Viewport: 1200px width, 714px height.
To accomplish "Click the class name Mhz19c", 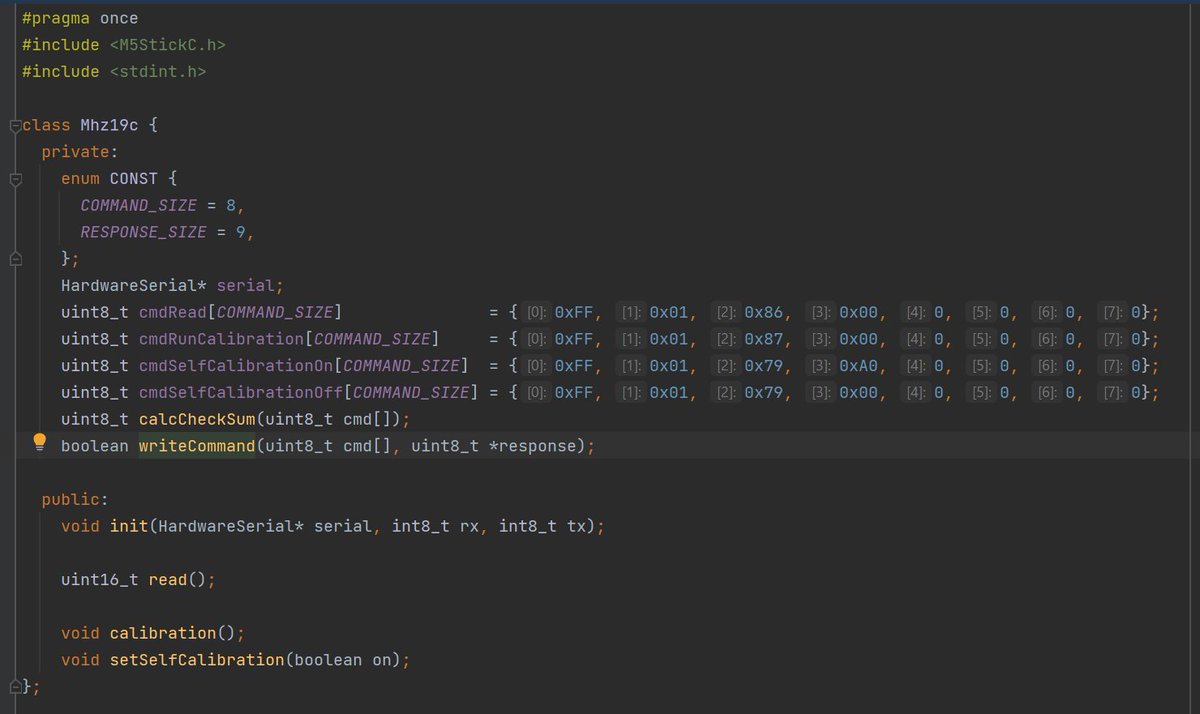I will pos(109,125).
